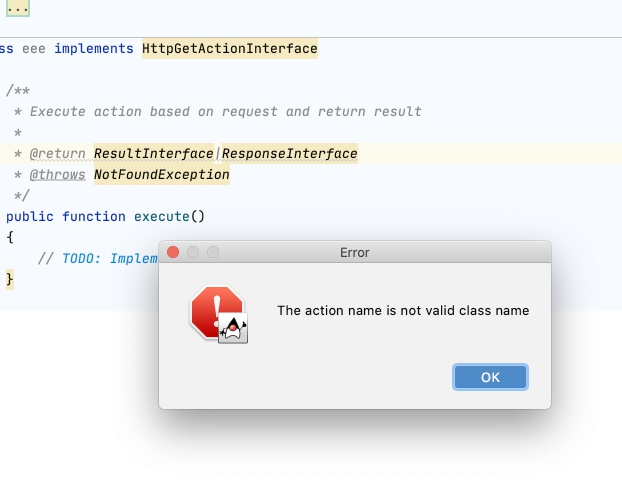Click HttpGetActionInterface in class declaration

point(230,48)
